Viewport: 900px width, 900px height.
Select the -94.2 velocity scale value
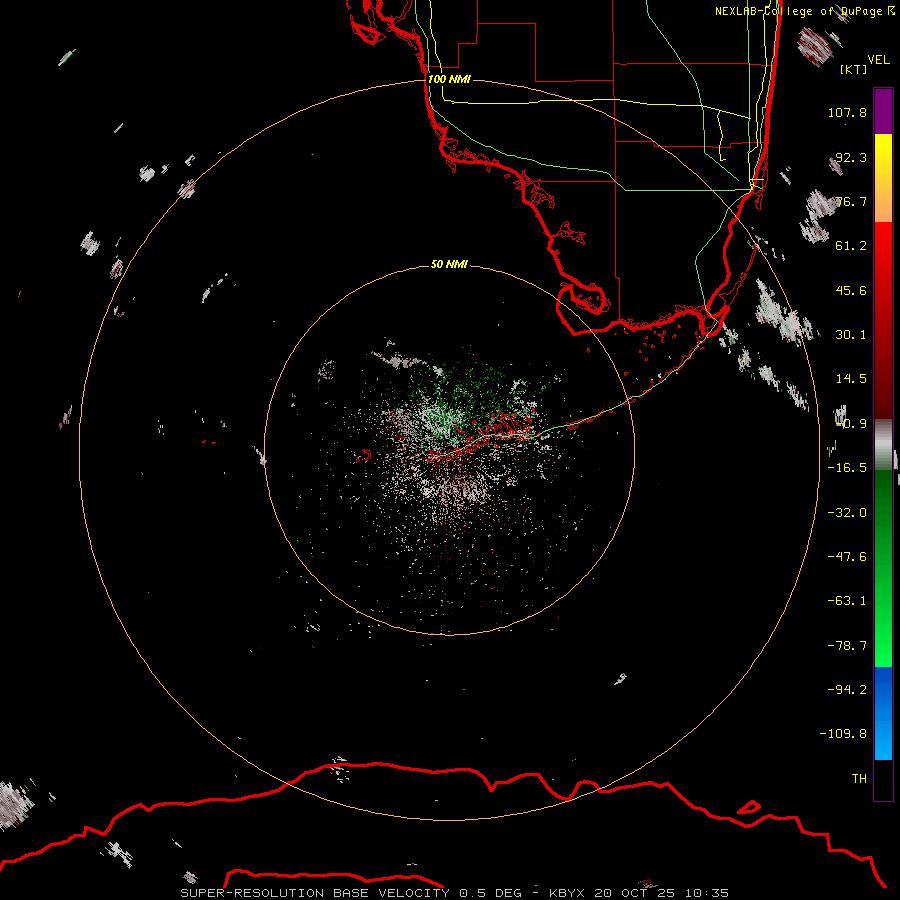point(847,689)
